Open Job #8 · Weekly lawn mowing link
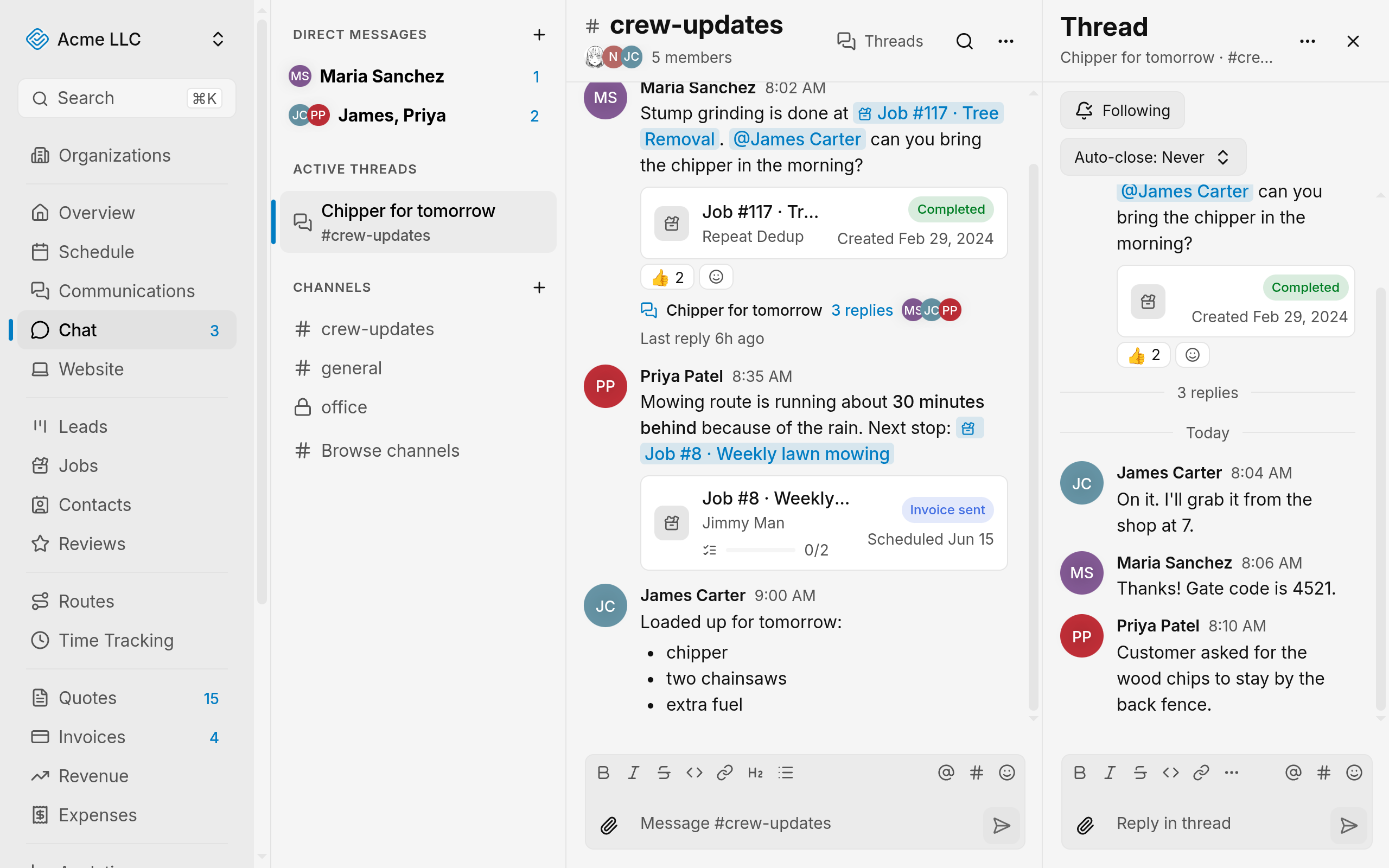 click(x=767, y=454)
